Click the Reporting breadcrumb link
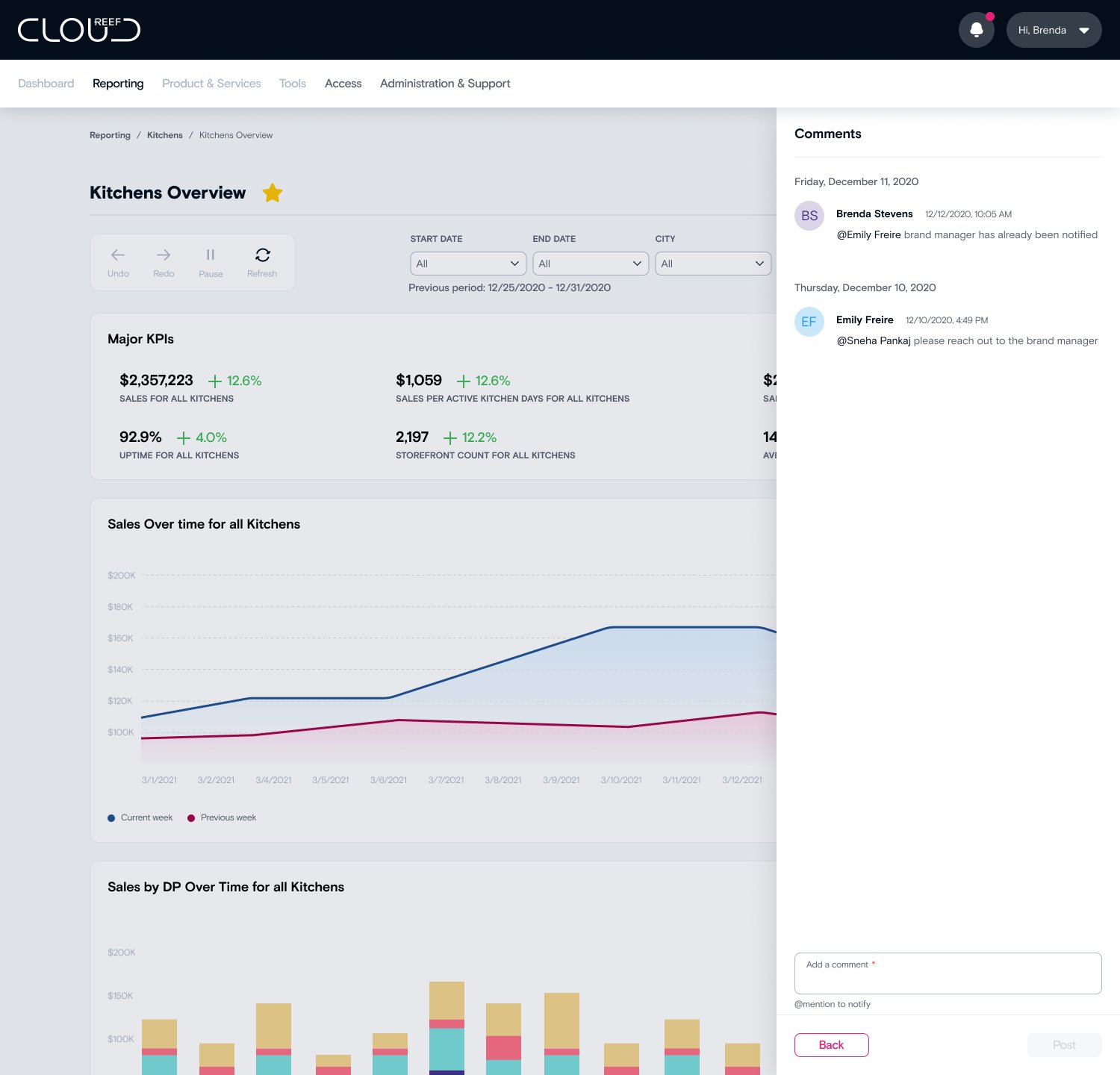 coord(110,135)
